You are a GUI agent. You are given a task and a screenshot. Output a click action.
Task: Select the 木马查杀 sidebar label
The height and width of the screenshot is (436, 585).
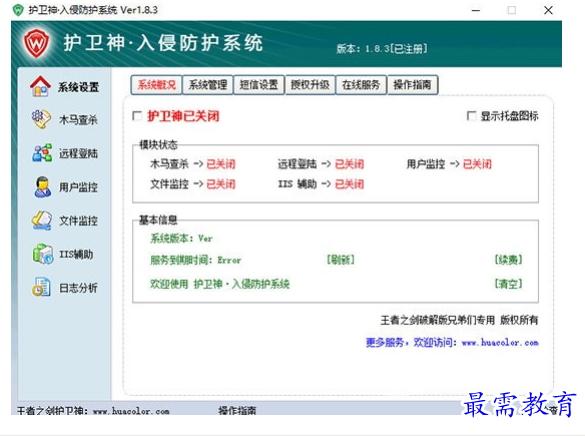click(78, 120)
